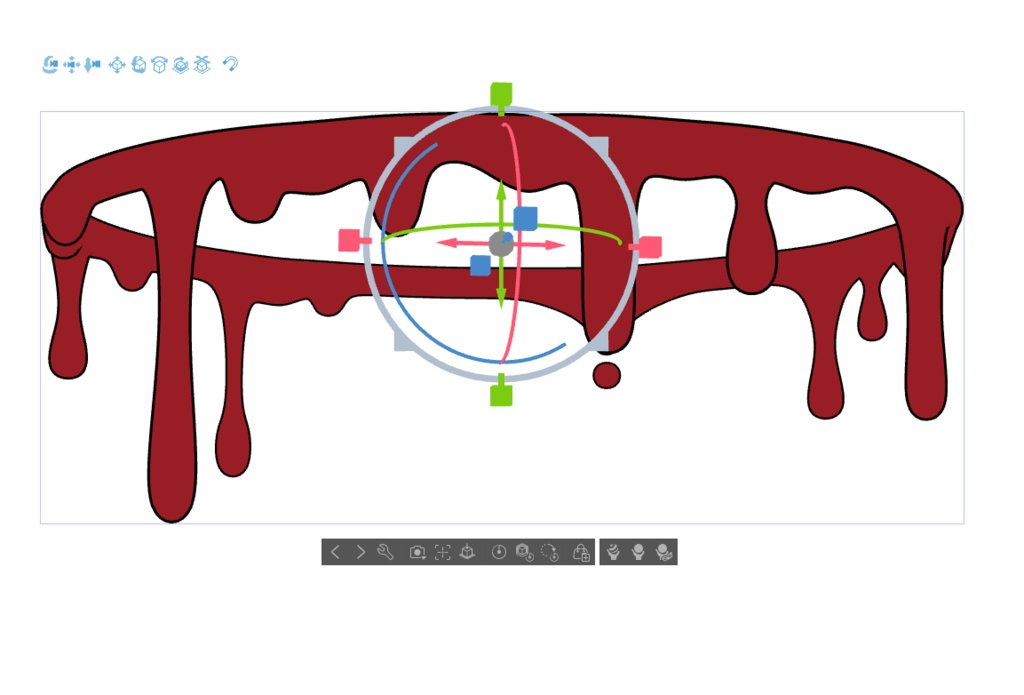Select the rotate object horizontally tool
The width and height of the screenshot is (1024, 695).
click(159, 65)
